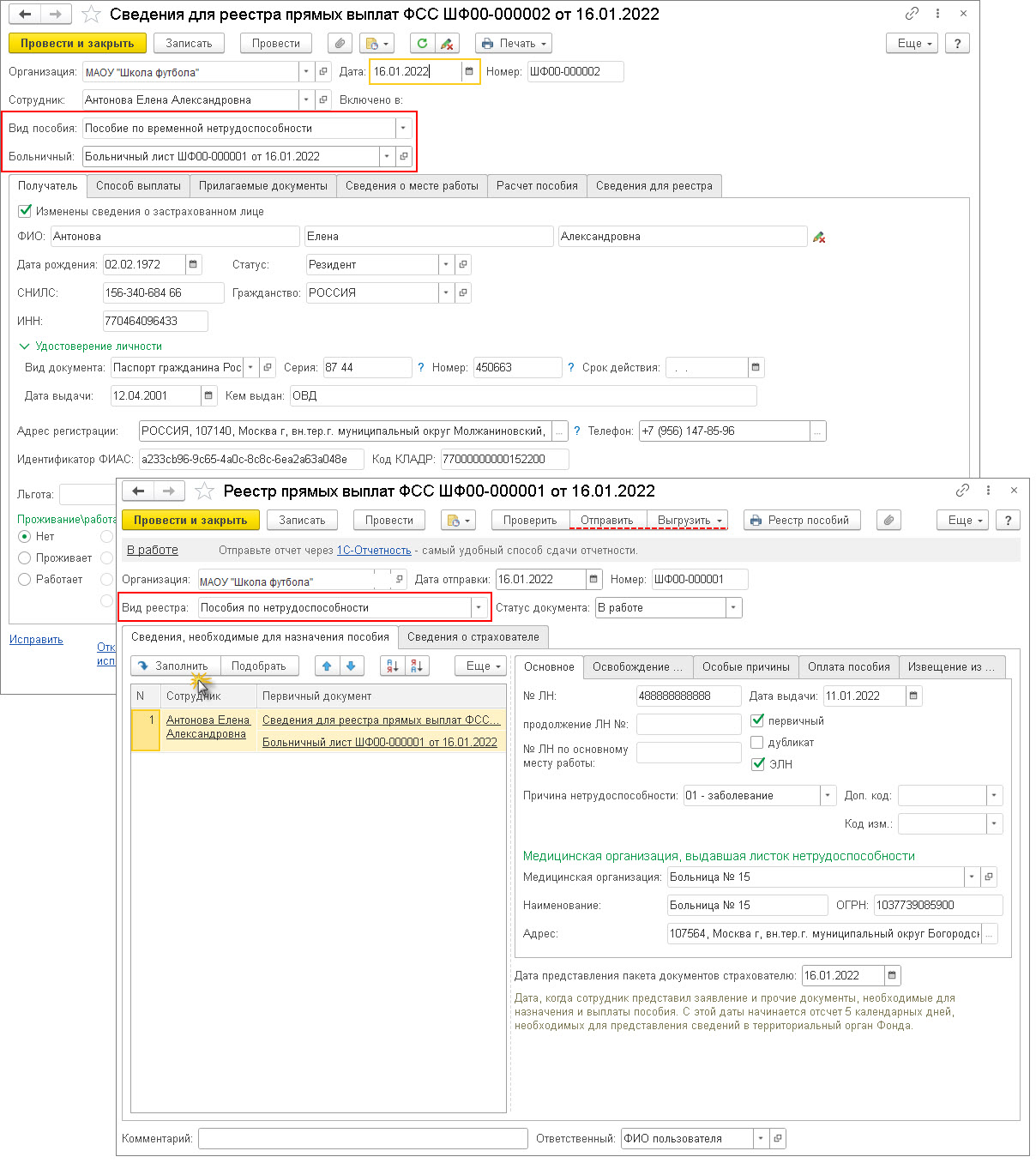Open Вид реестра dropdown

click(479, 607)
